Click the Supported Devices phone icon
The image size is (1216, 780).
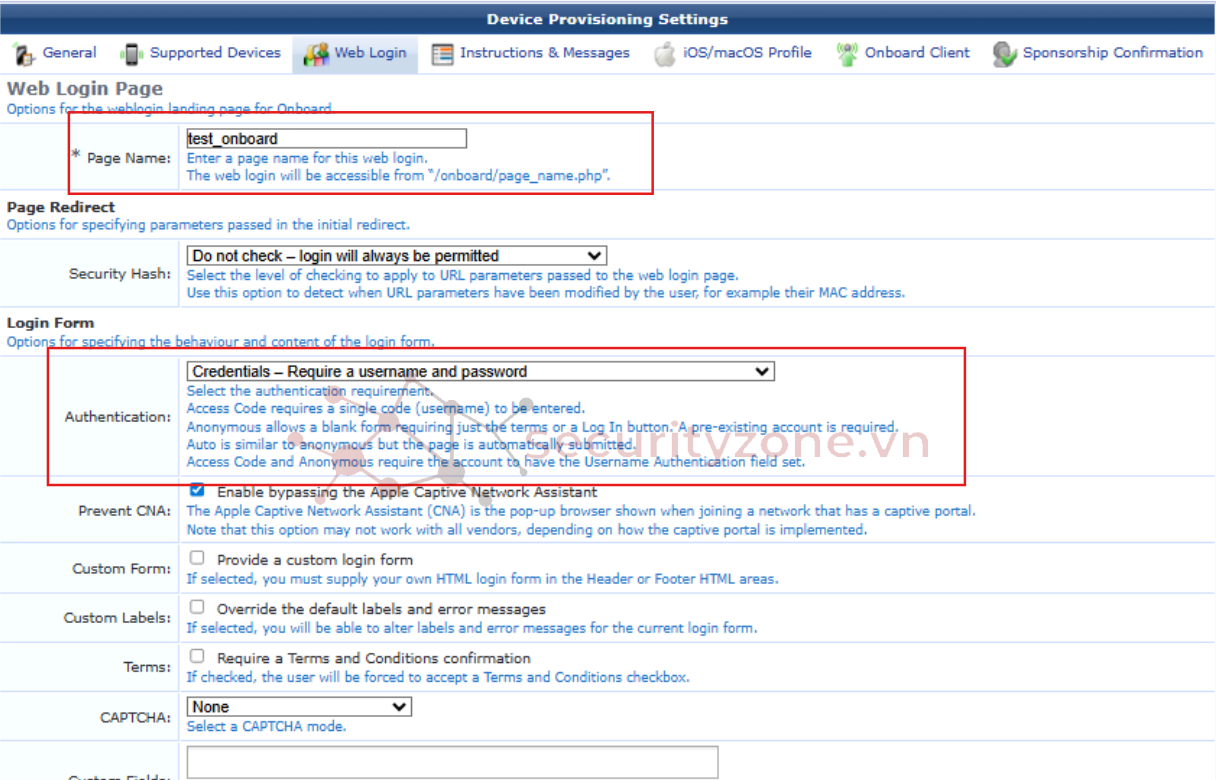click(x=131, y=54)
